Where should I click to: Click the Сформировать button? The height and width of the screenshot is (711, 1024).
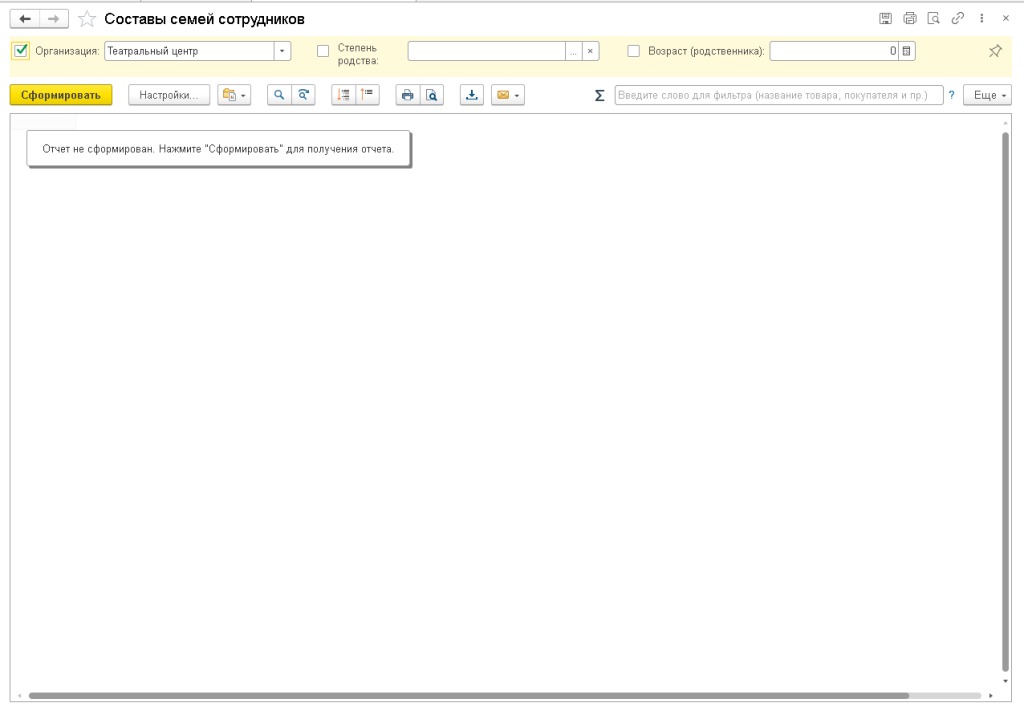coord(61,95)
